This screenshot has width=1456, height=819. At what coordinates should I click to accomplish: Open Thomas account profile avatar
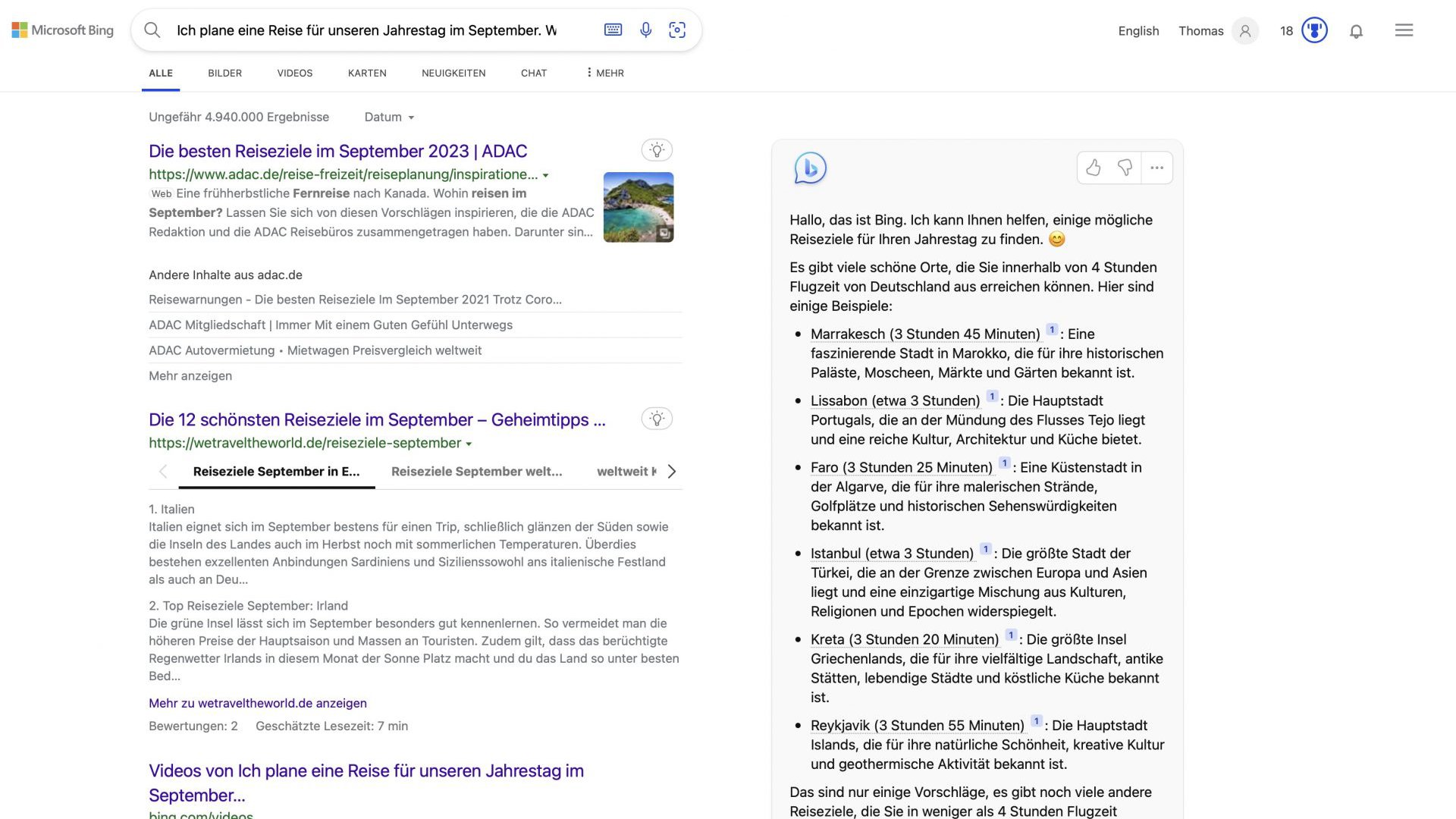[1244, 31]
